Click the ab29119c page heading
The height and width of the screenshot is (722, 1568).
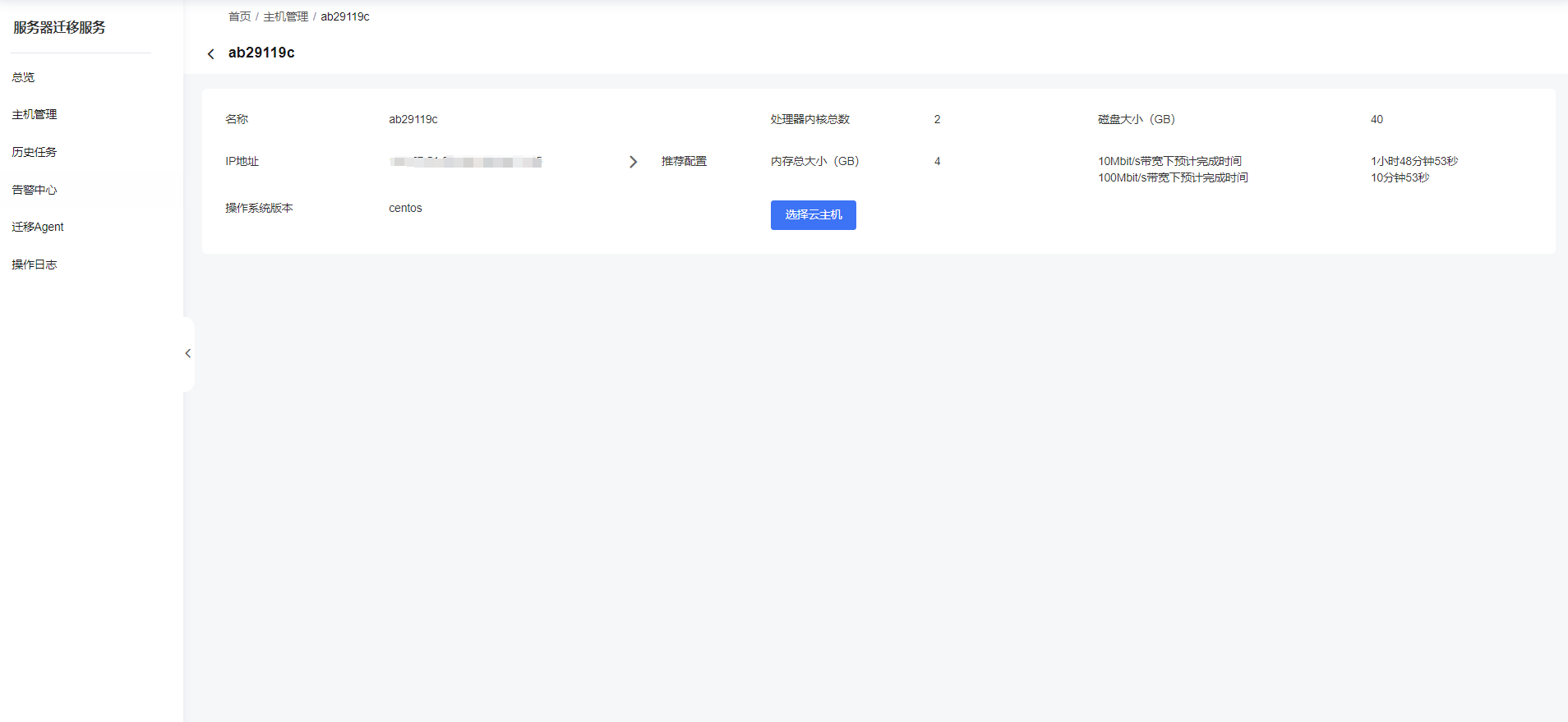[x=261, y=53]
